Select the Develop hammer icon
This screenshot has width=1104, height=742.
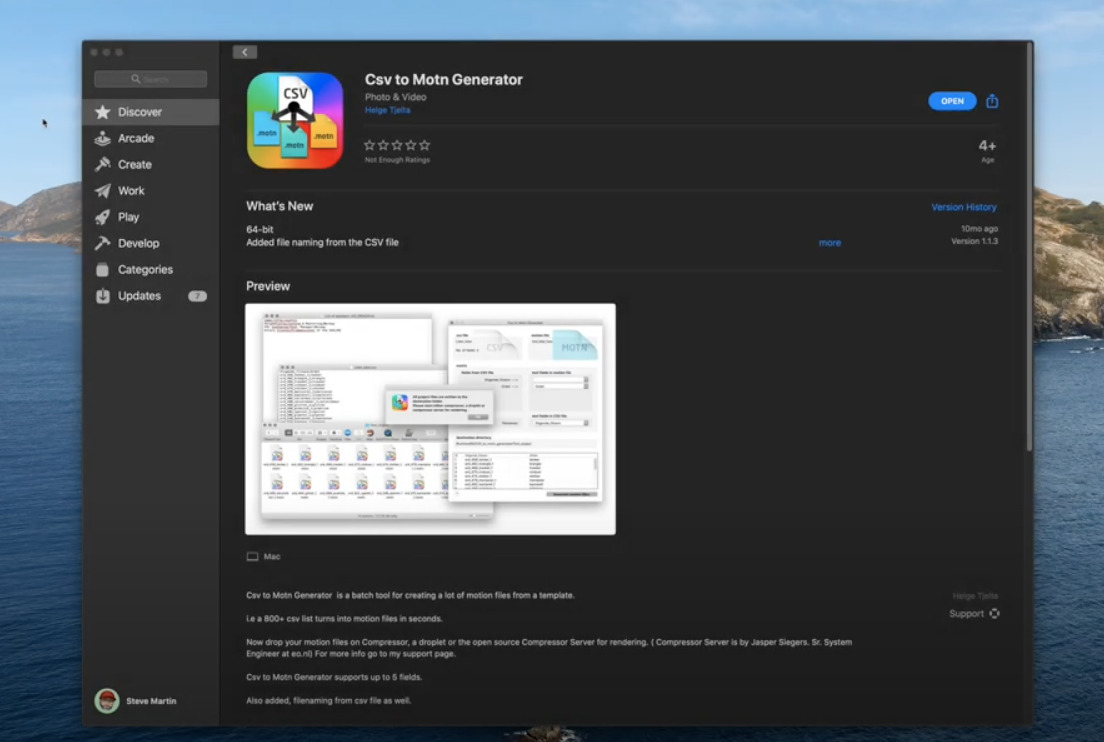point(103,243)
